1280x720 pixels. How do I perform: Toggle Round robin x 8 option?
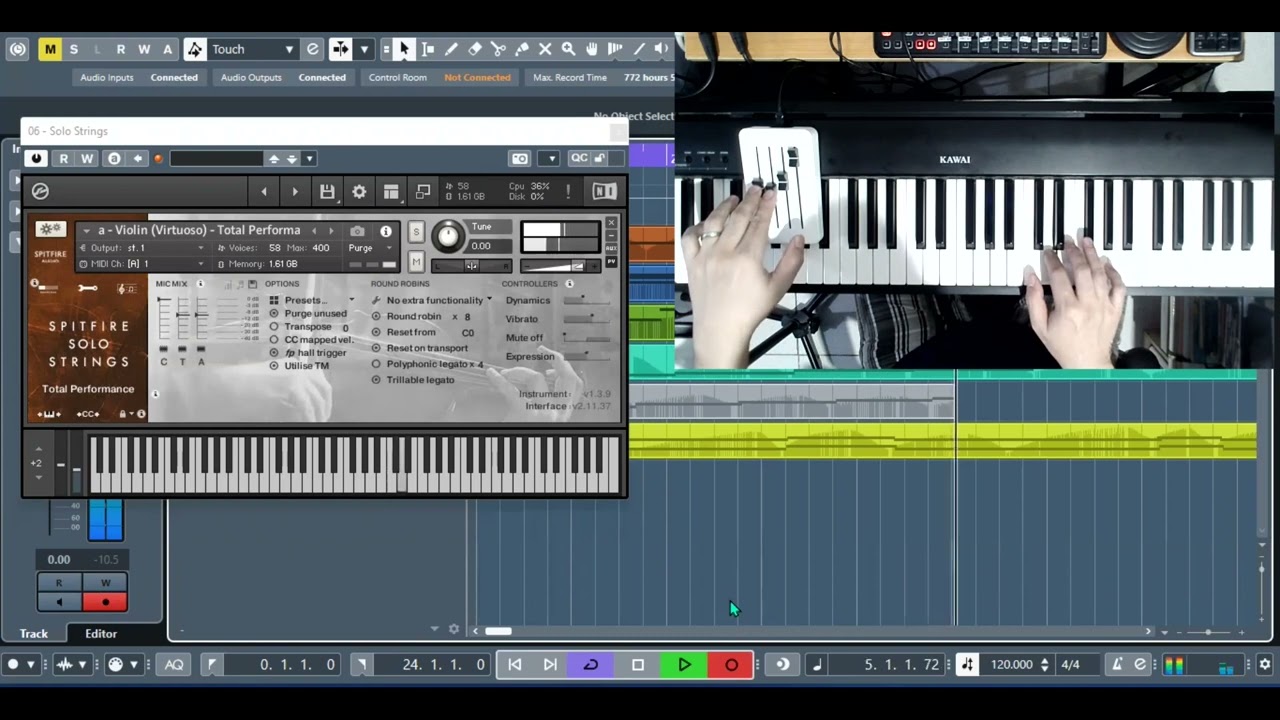(x=376, y=316)
